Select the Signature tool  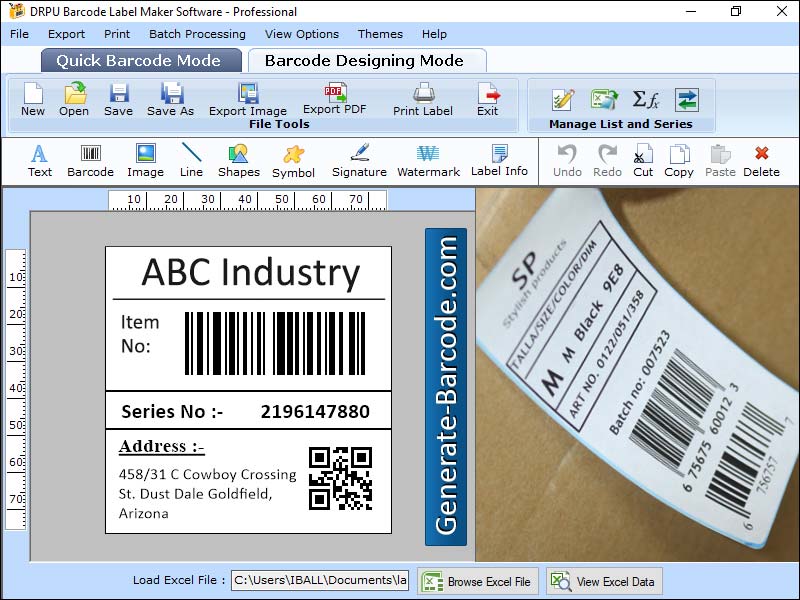tap(358, 160)
